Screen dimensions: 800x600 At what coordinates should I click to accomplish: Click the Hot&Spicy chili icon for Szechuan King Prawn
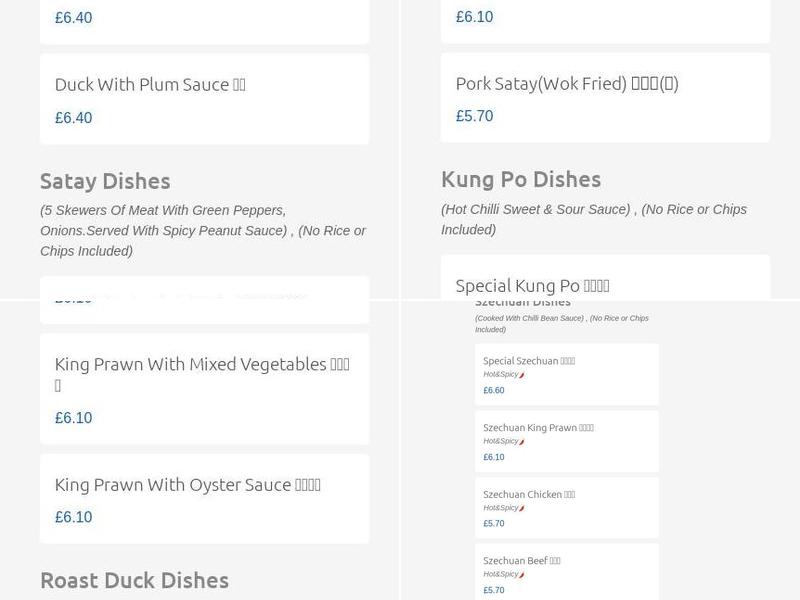point(522,441)
